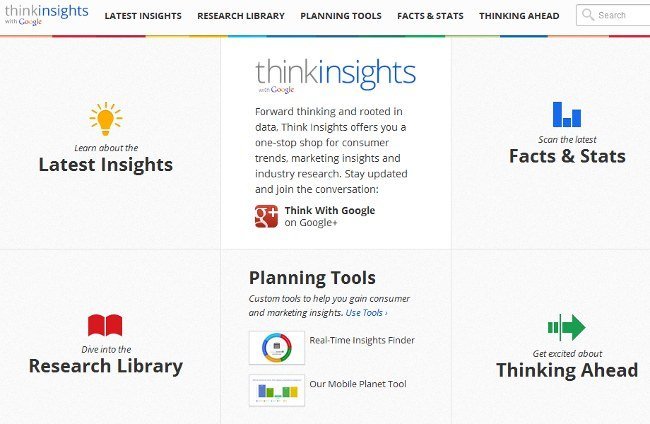Navigate to Thinking Ahead in the top menu
This screenshot has height=424, width=650.
coord(519,16)
